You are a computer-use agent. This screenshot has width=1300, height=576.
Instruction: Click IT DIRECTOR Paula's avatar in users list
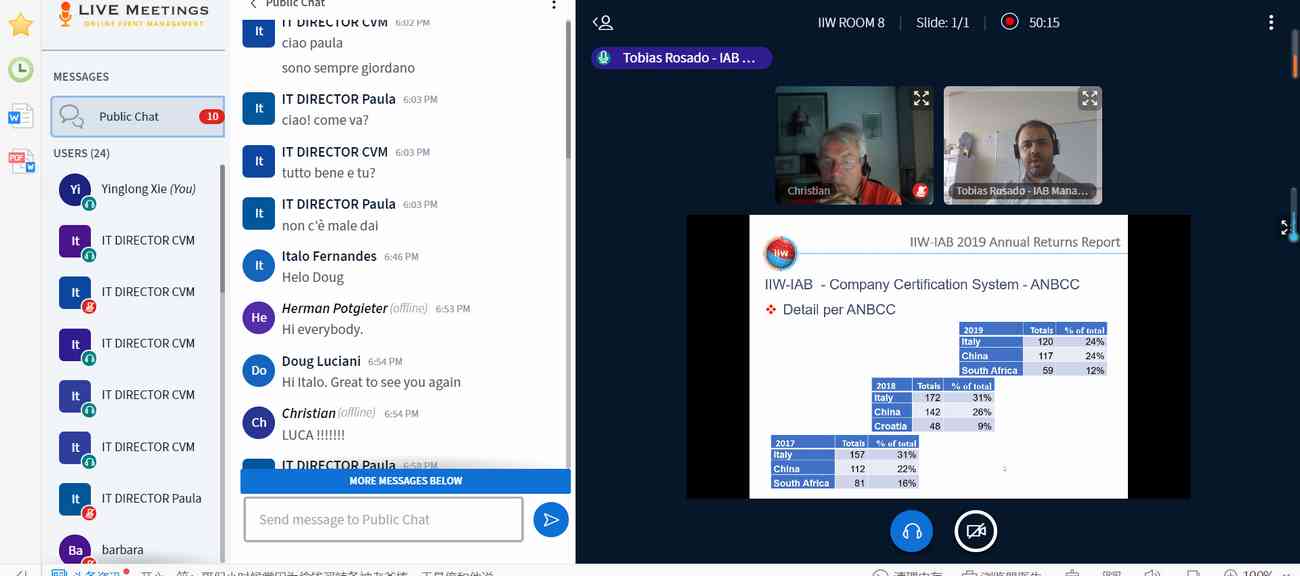(x=75, y=498)
